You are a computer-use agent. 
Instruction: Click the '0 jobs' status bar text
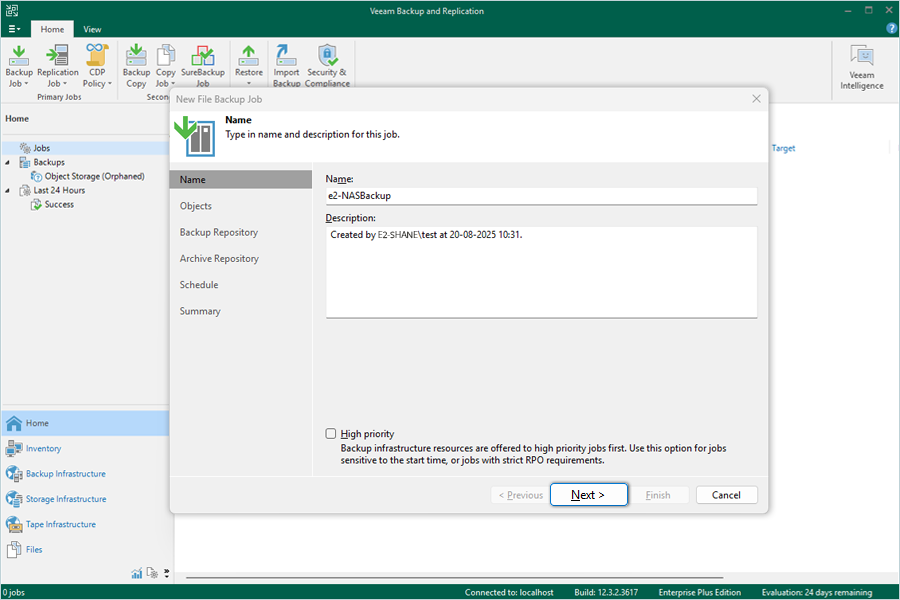point(14,593)
